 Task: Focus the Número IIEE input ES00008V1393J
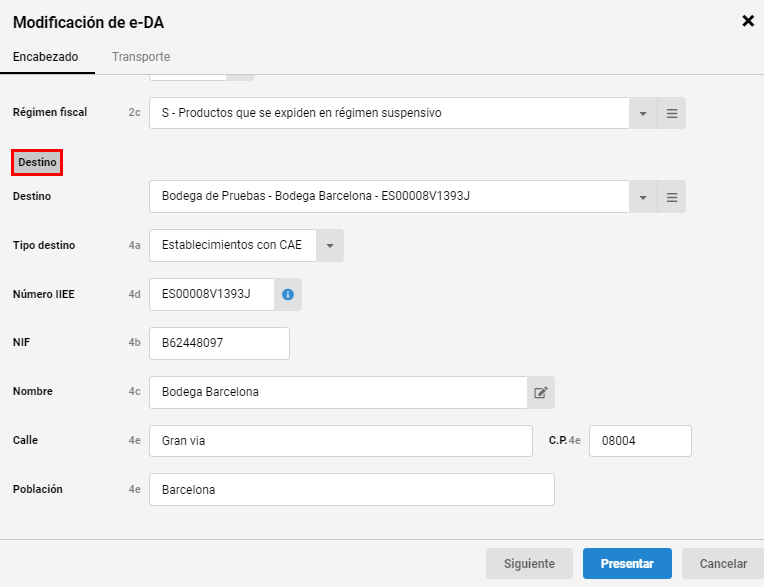click(x=211, y=294)
